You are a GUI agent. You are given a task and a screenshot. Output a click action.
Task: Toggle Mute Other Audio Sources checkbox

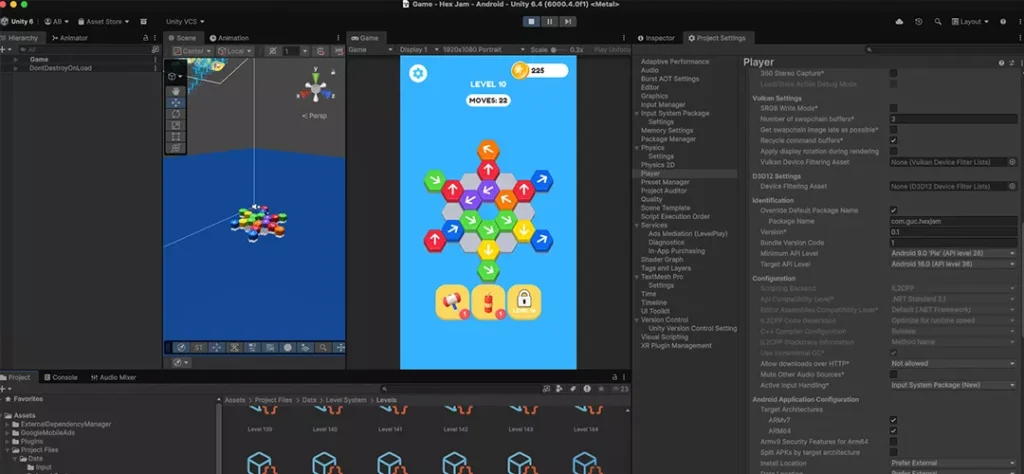[x=893, y=374]
